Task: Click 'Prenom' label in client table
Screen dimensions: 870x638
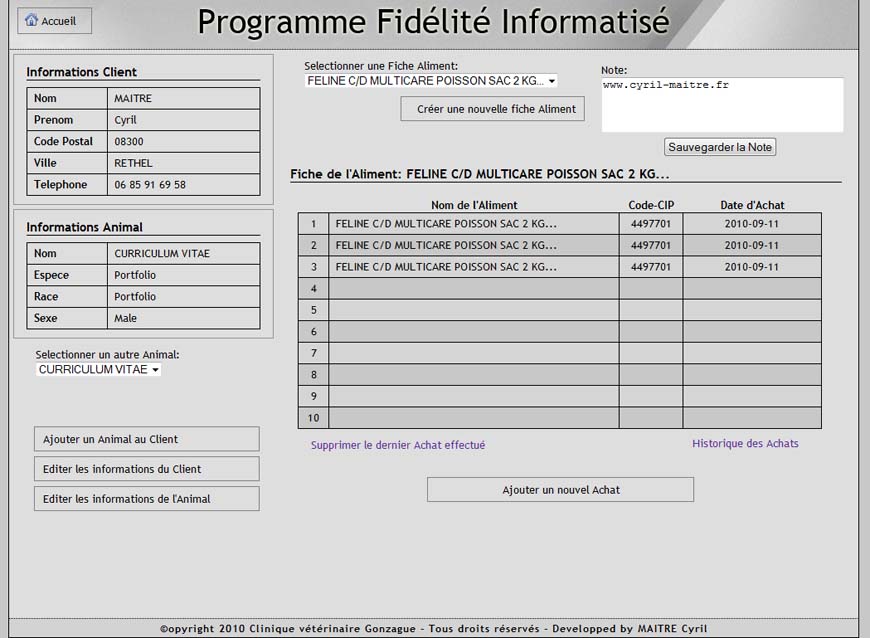Action: [x=53, y=120]
